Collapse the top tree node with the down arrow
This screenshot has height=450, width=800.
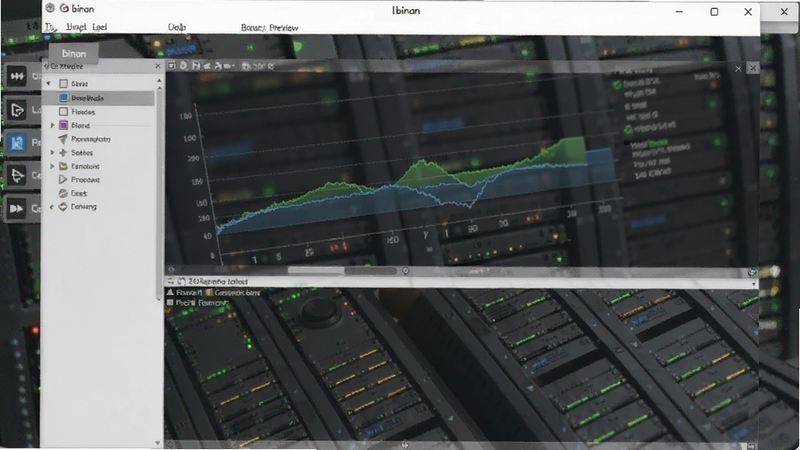(x=48, y=84)
